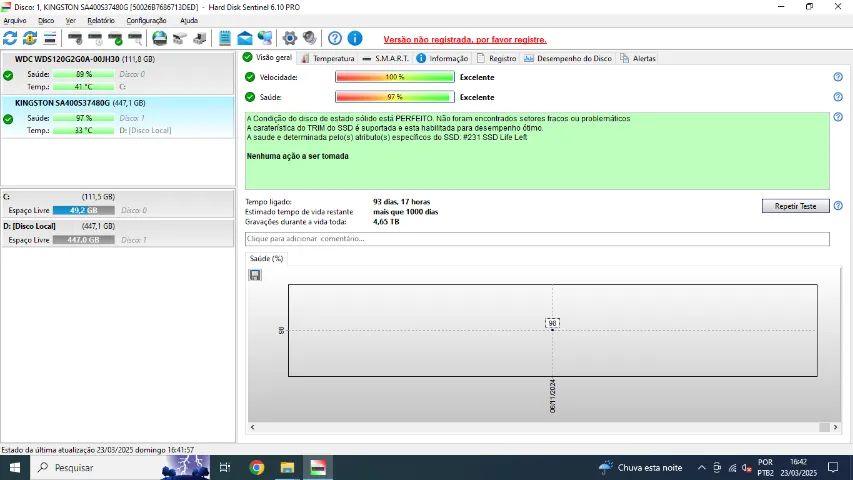
Task: Click the 'Versão não registrada' registration link
Action: pyautogui.click(x=465, y=39)
